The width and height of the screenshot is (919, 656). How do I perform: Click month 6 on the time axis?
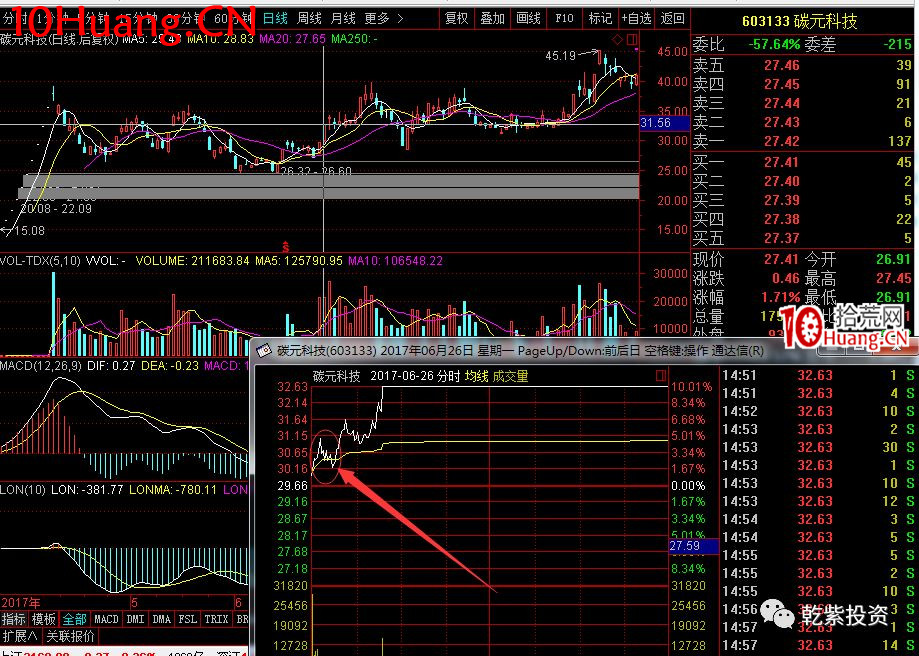pos(239,603)
